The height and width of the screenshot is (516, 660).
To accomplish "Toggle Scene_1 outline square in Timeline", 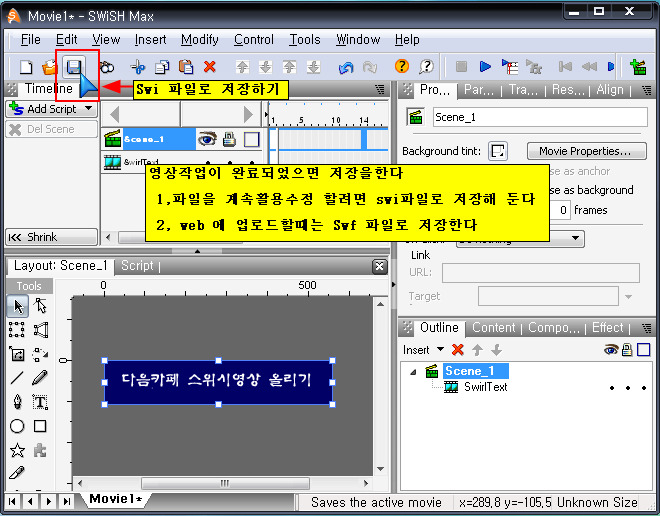I will point(252,139).
